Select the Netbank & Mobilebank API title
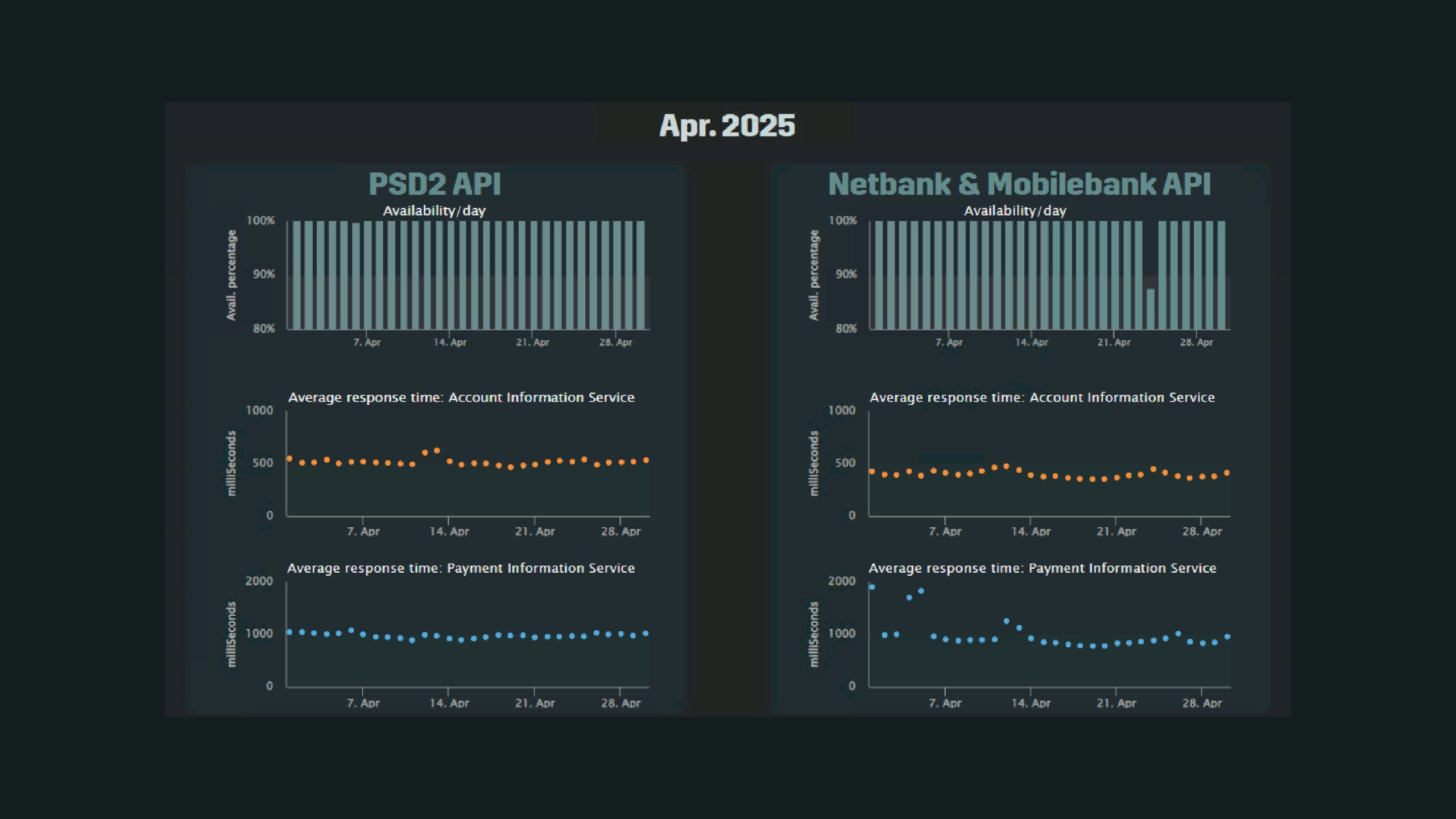 click(1019, 184)
